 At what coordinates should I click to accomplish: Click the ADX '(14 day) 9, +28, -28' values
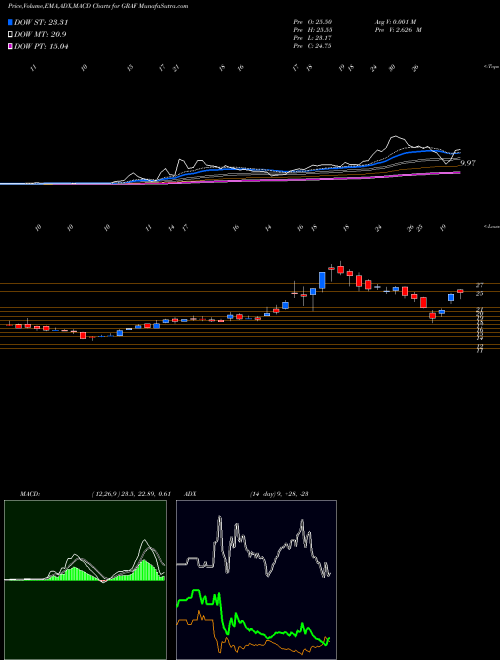[x=279, y=494]
